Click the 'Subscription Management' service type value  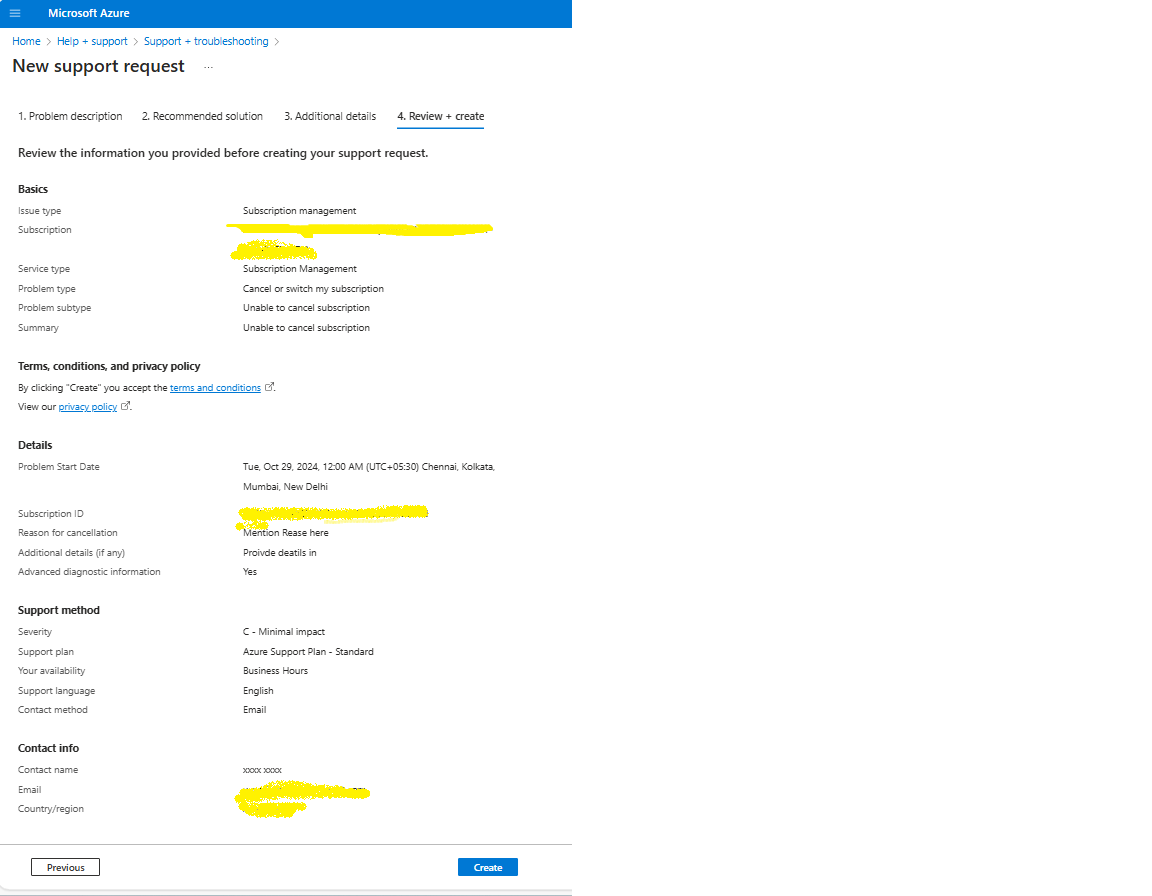(300, 269)
